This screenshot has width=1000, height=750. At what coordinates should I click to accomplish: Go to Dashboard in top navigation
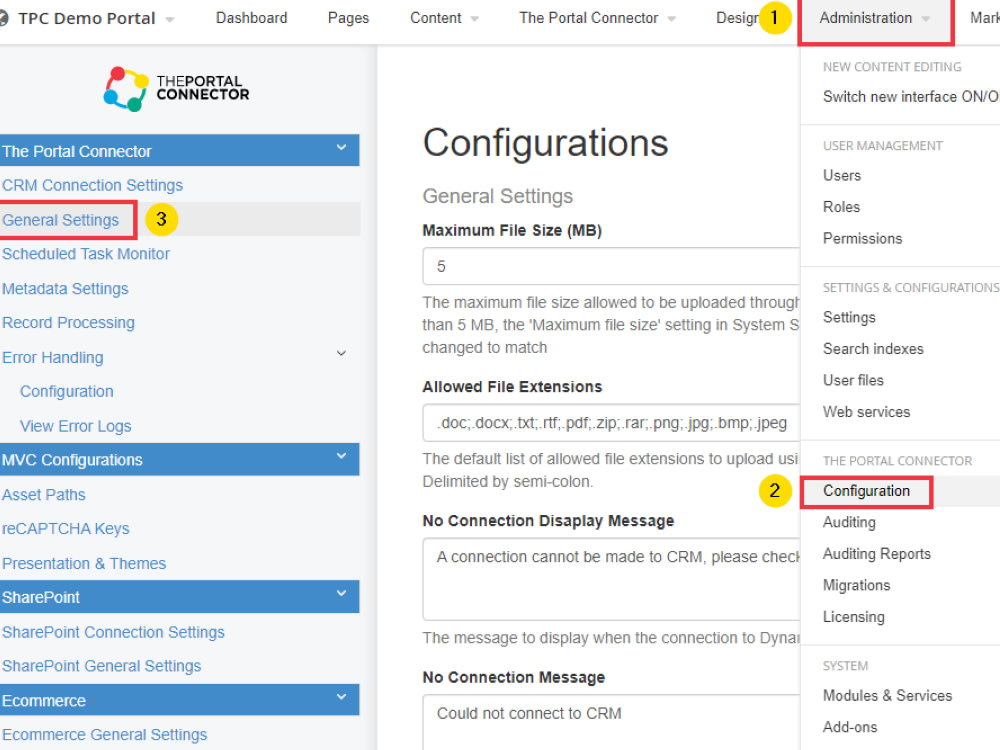251,18
